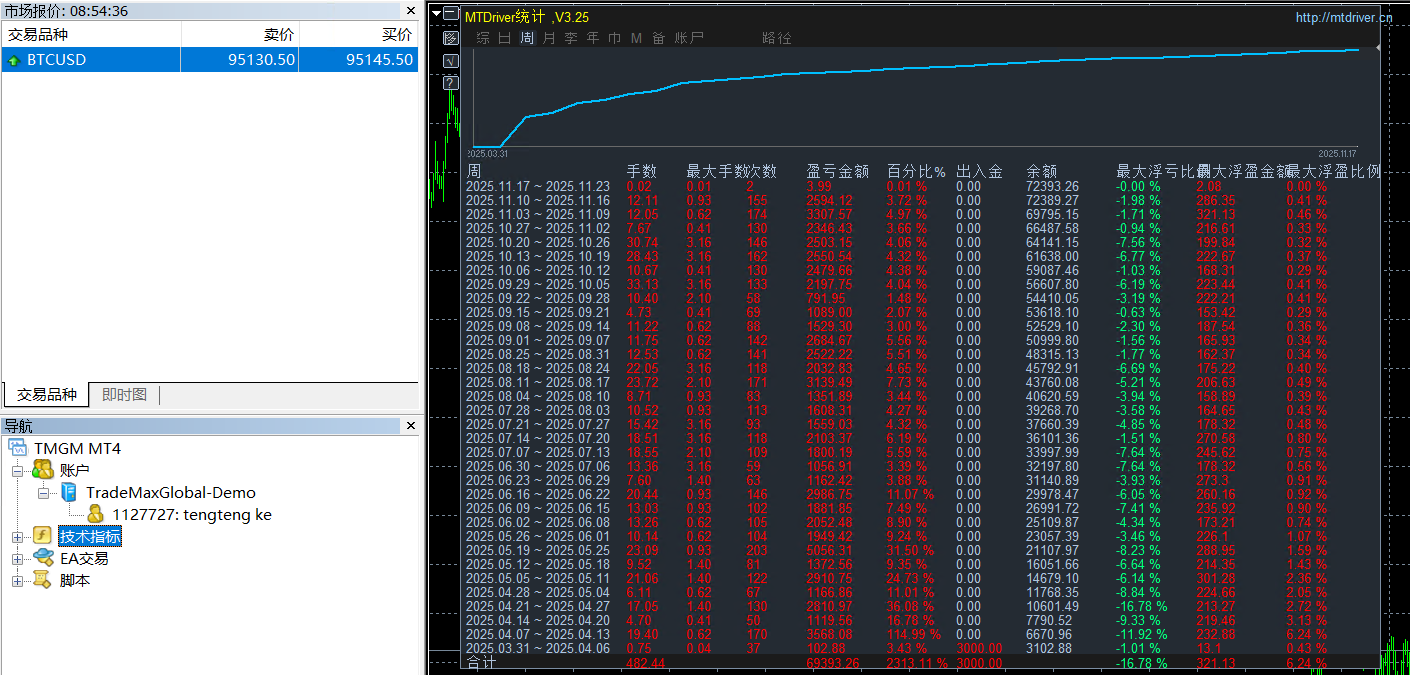Click the TradeMaxGlobal-Demo server icon
The image size is (1410, 675).
pos(69,492)
